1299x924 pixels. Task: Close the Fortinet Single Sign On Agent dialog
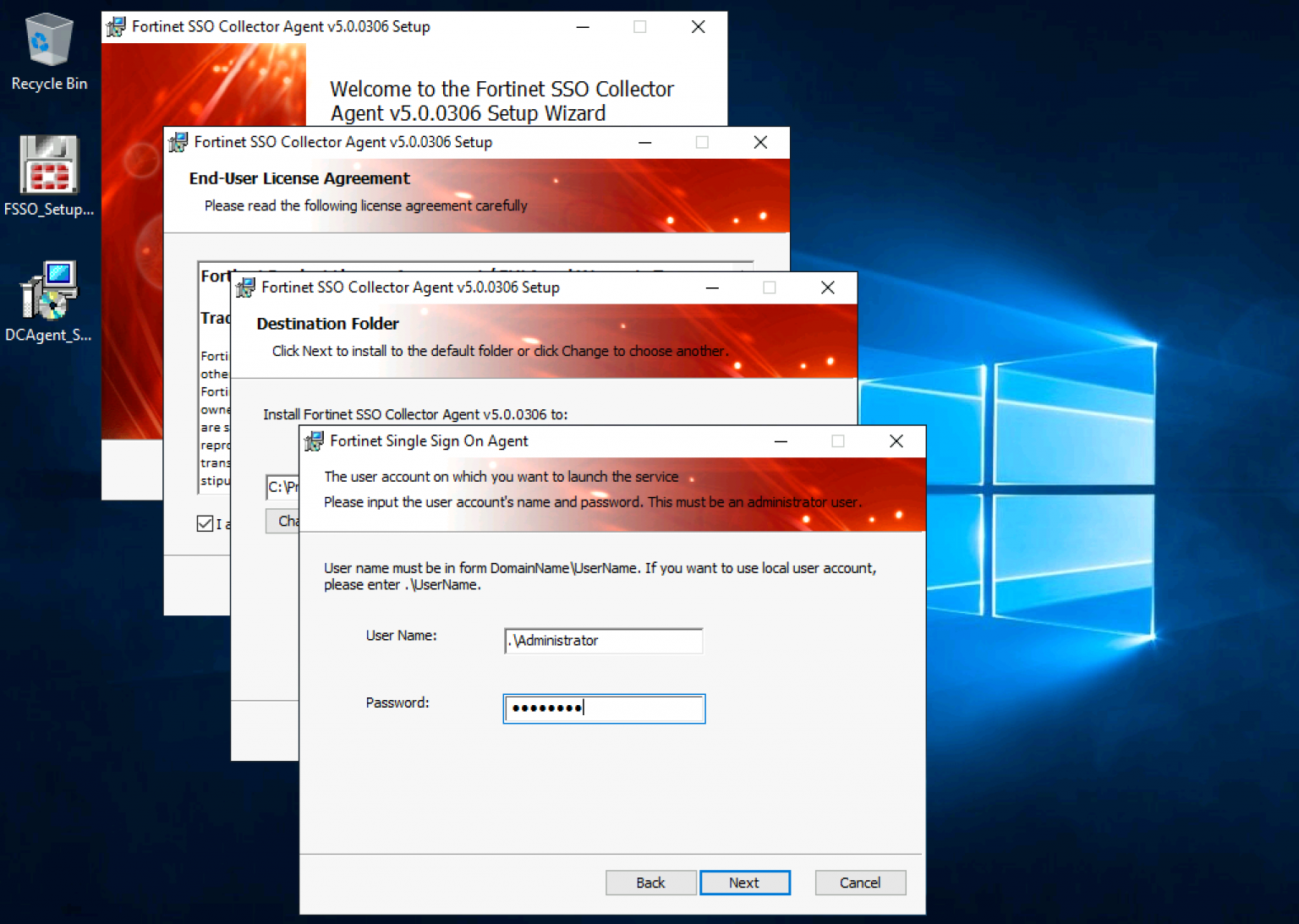point(896,441)
